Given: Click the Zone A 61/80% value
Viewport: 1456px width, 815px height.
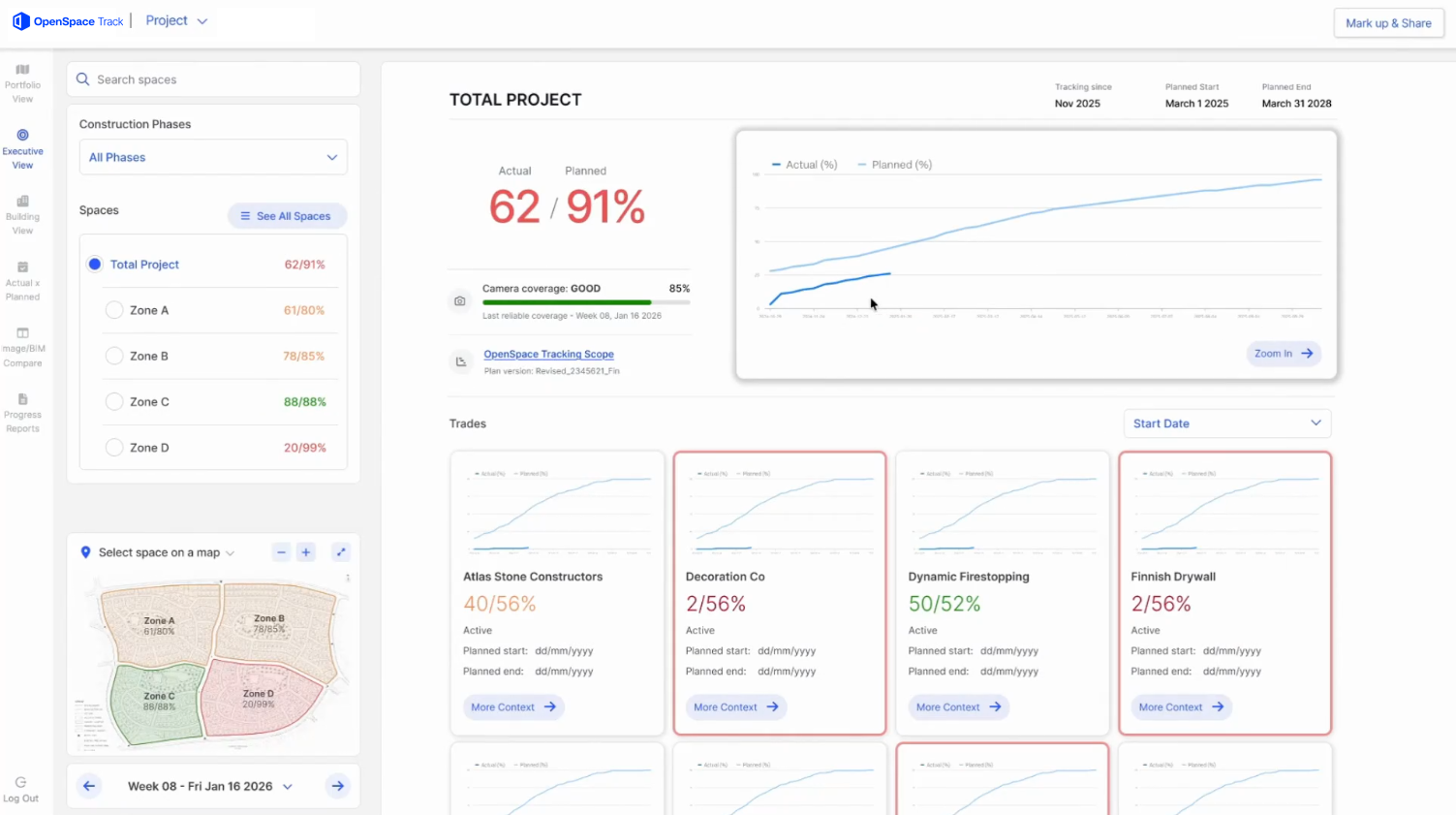Looking at the screenshot, I should (304, 310).
